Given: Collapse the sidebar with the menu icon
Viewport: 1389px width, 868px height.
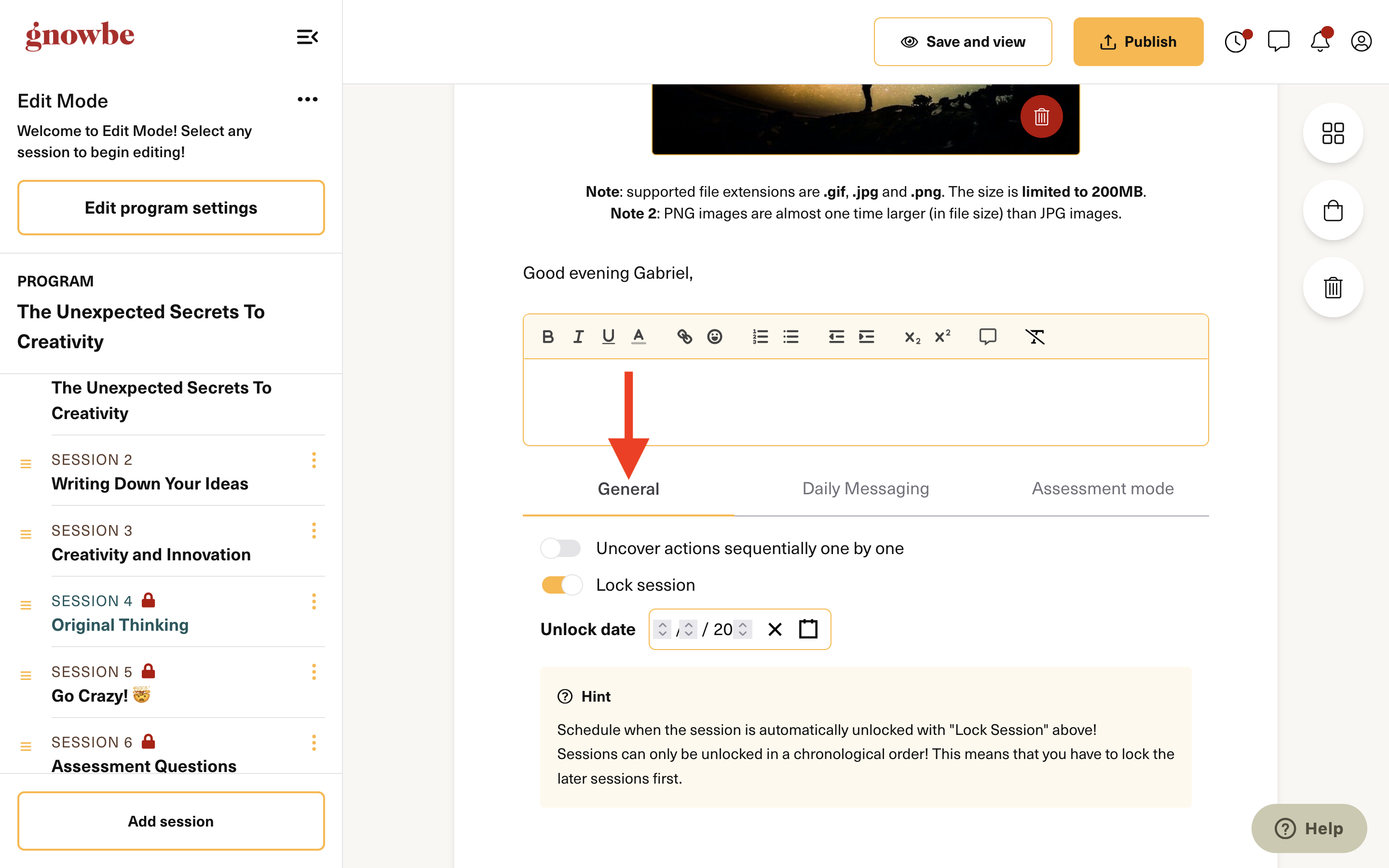Looking at the screenshot, I should pos(307,37).
